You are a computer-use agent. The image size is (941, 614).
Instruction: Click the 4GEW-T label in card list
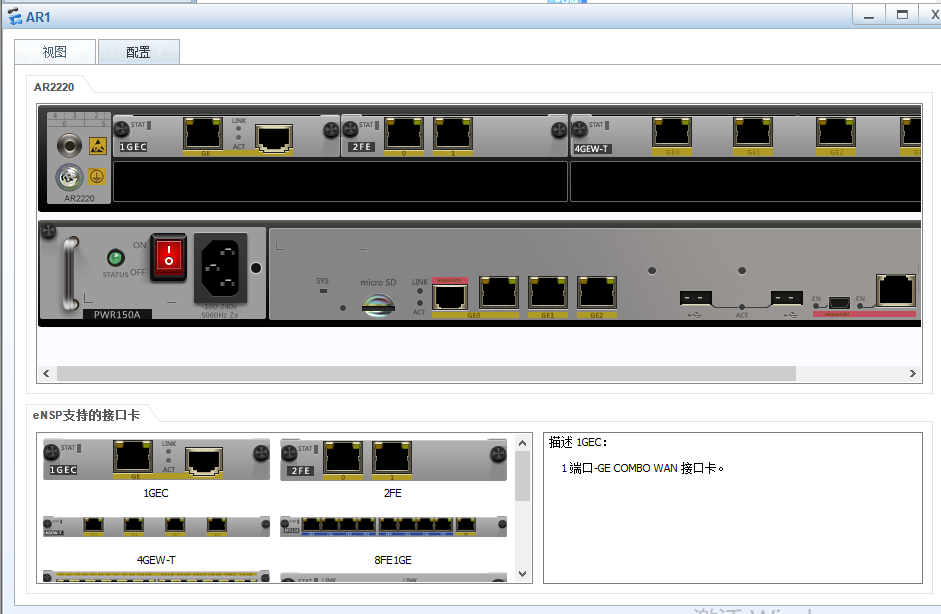point(156,560)
